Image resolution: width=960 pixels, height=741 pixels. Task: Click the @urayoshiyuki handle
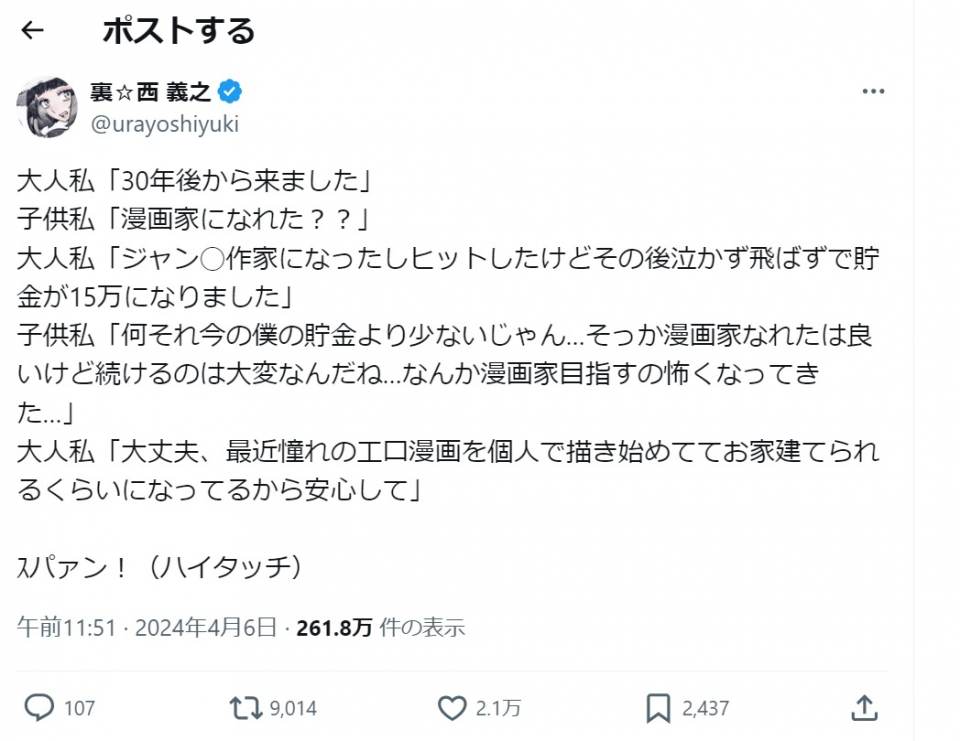coord(165,124)
